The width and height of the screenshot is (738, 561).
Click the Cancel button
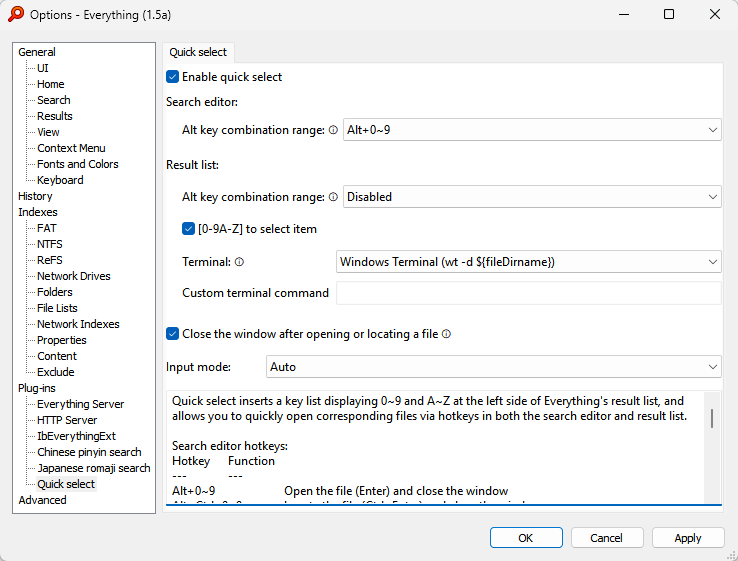607,537
